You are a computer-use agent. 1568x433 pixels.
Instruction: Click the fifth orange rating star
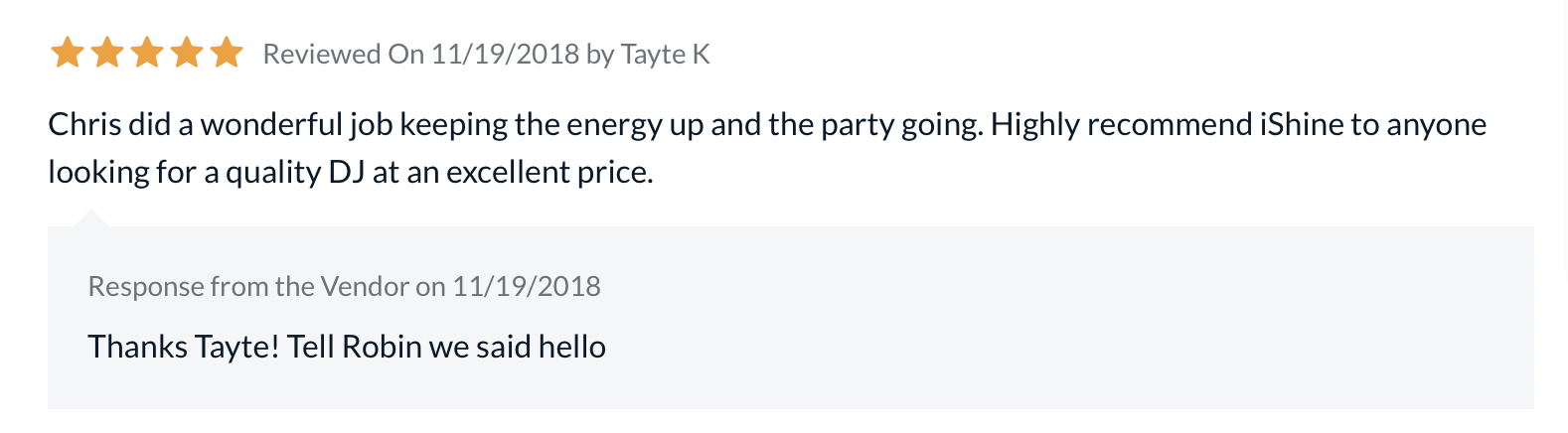[226, 53]
